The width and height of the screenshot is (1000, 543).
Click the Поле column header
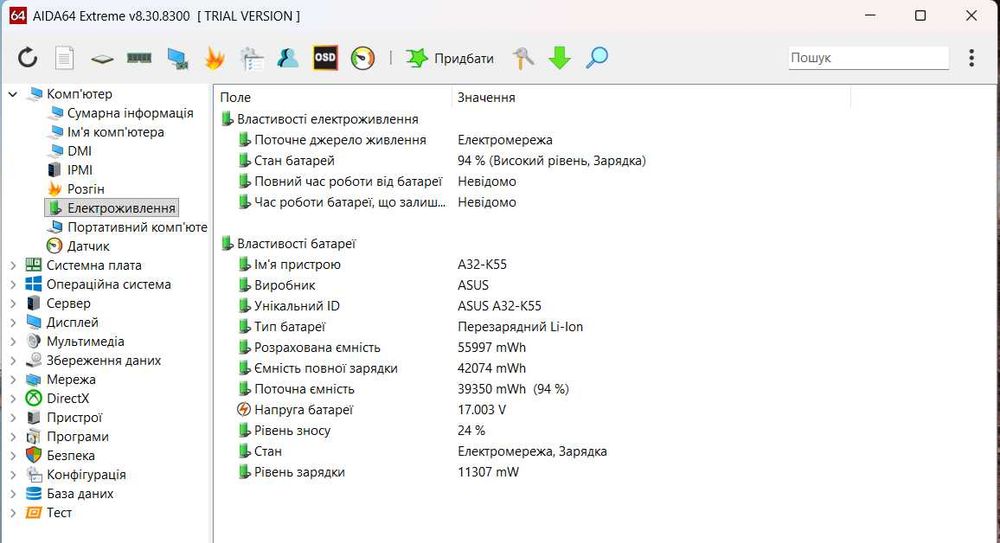pos(235,98)
